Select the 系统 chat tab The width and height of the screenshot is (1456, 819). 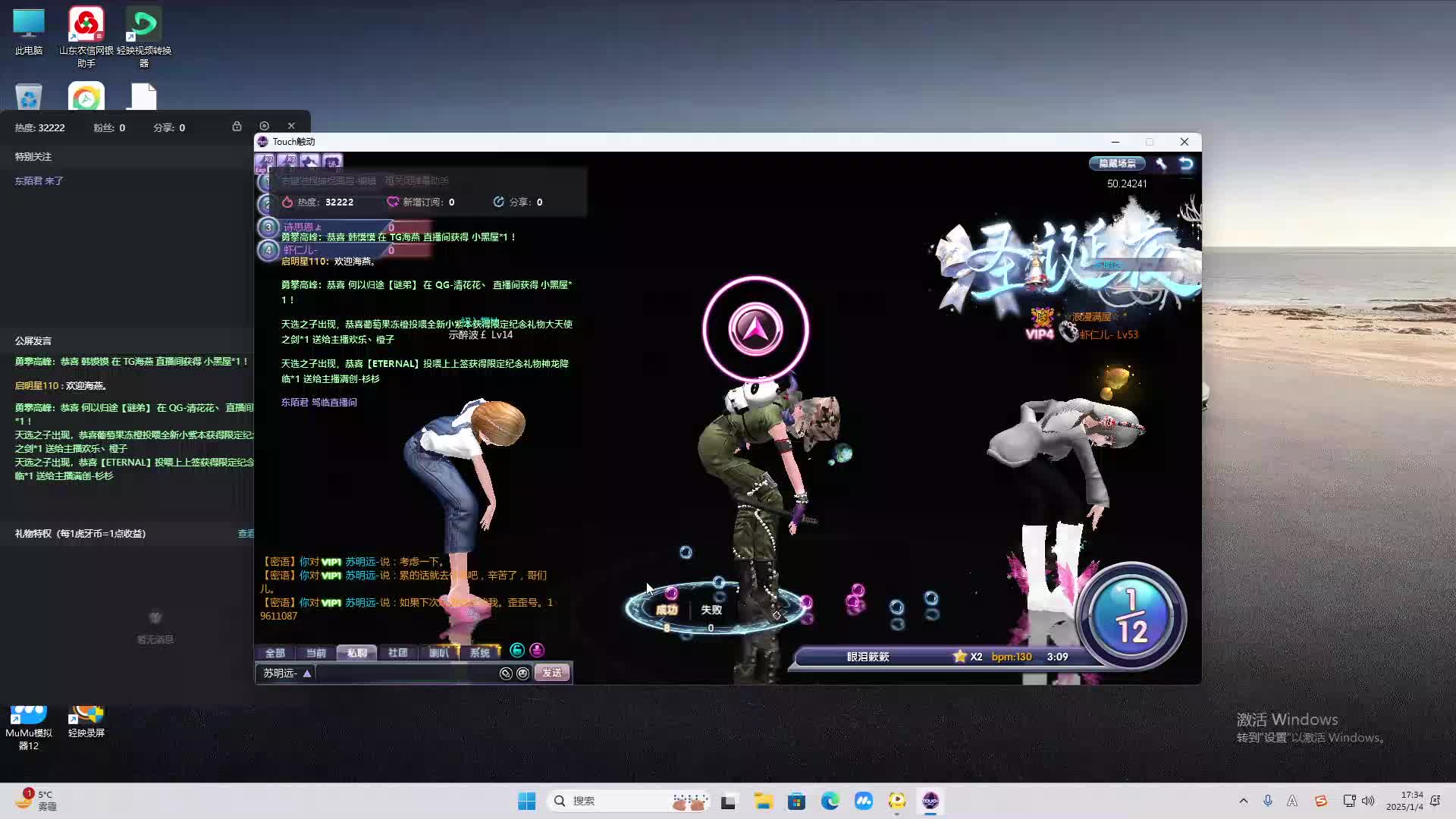[479, 653]
